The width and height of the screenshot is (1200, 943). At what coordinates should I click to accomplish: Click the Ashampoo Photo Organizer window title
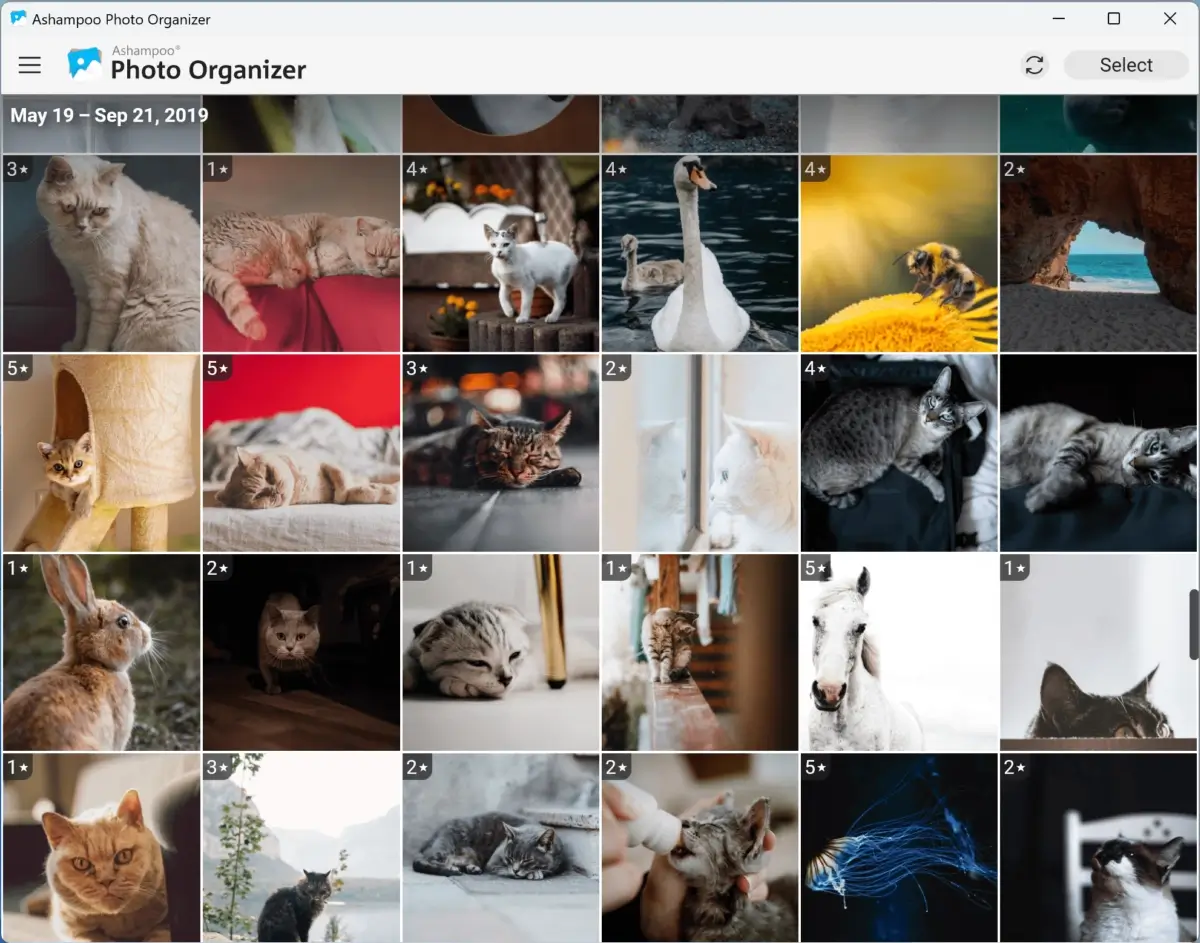(121, 19)
